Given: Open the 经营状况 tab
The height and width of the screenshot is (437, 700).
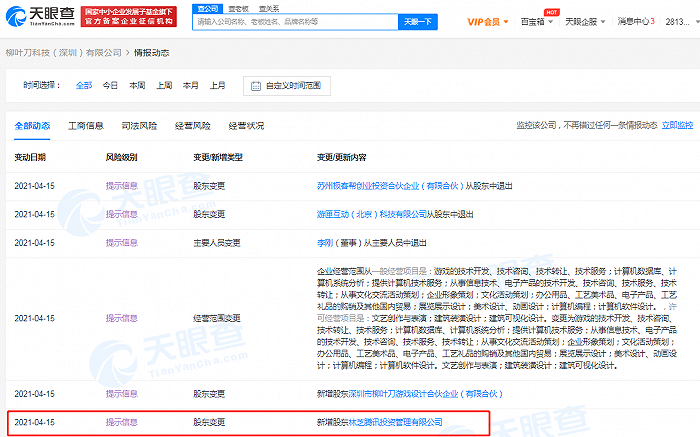Looking at the screenshot, I should coord(246,126).
